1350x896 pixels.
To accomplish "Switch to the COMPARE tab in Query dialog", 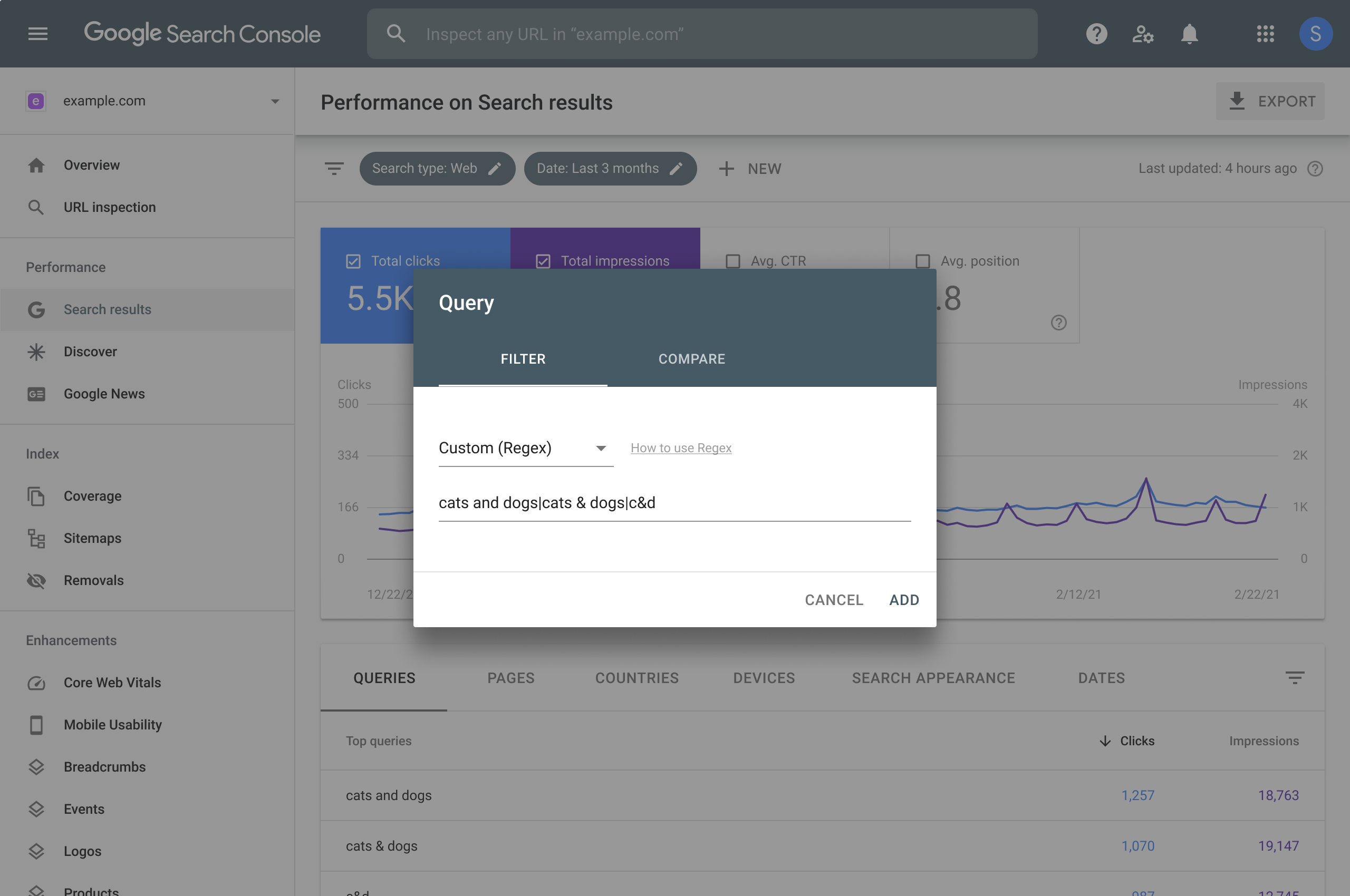I will pos(691,358).
